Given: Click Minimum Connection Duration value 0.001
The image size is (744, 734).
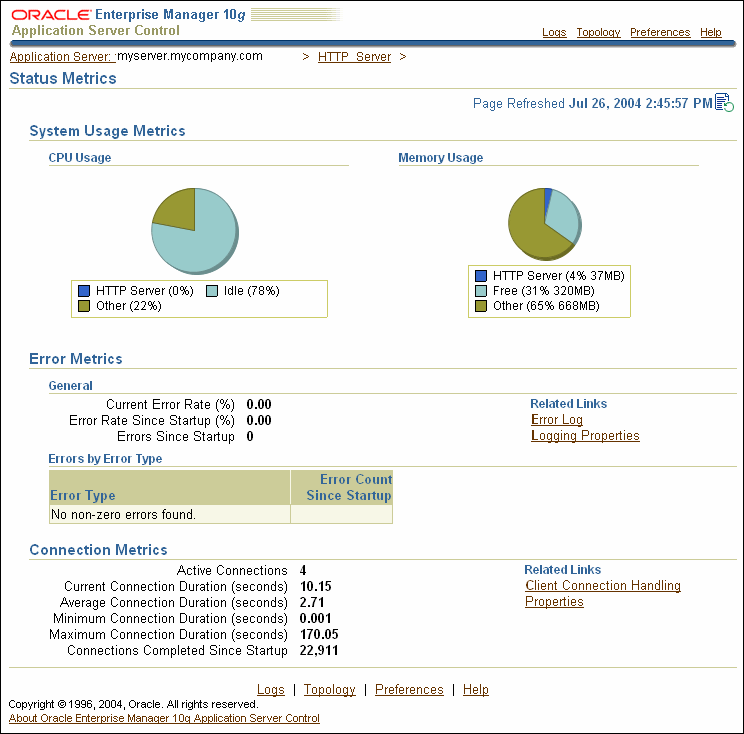Looking at the screenshot, I should pyautogui.click(x=316, y=618).
